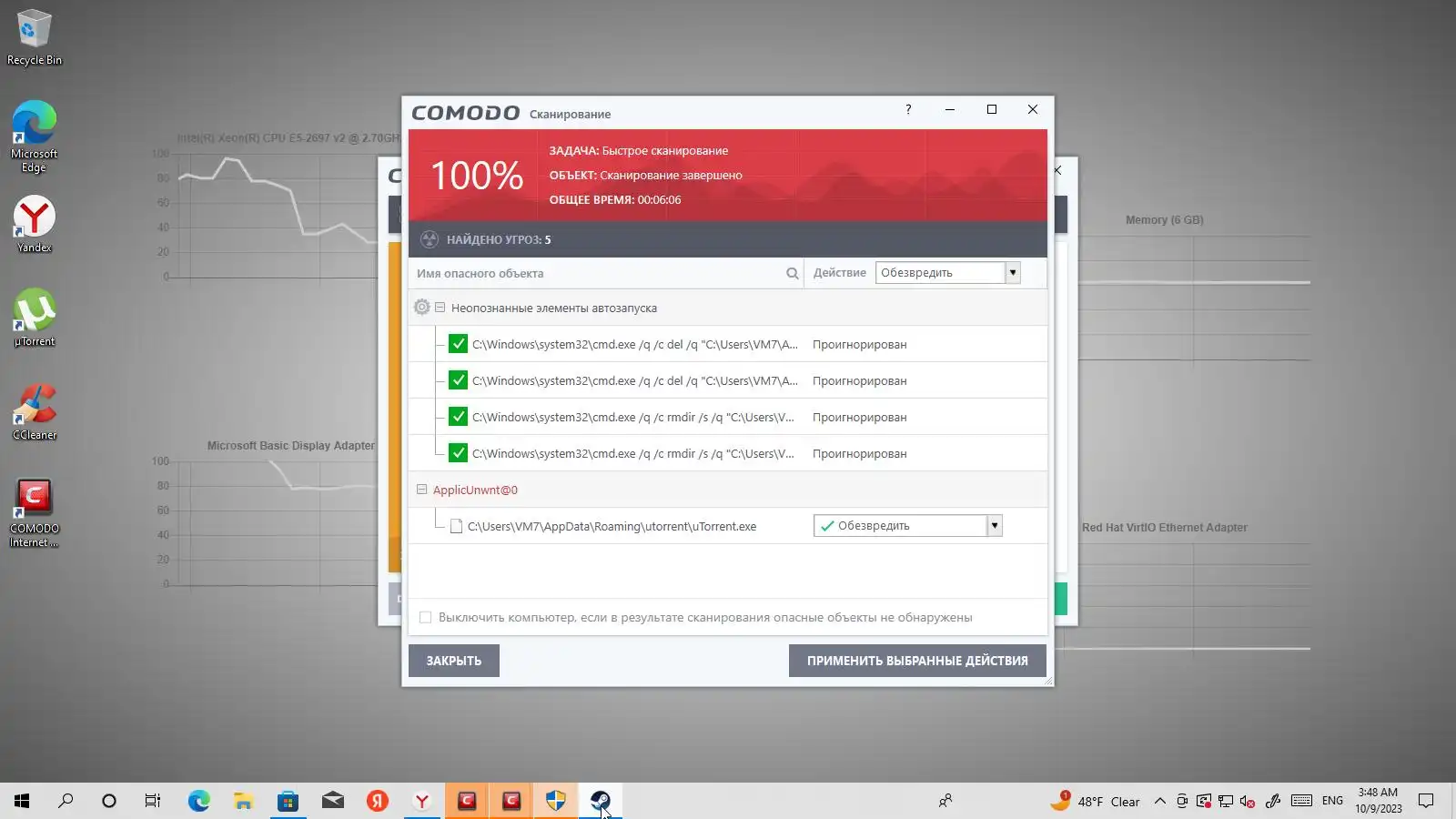Open taskbar search

click(66, 801)
